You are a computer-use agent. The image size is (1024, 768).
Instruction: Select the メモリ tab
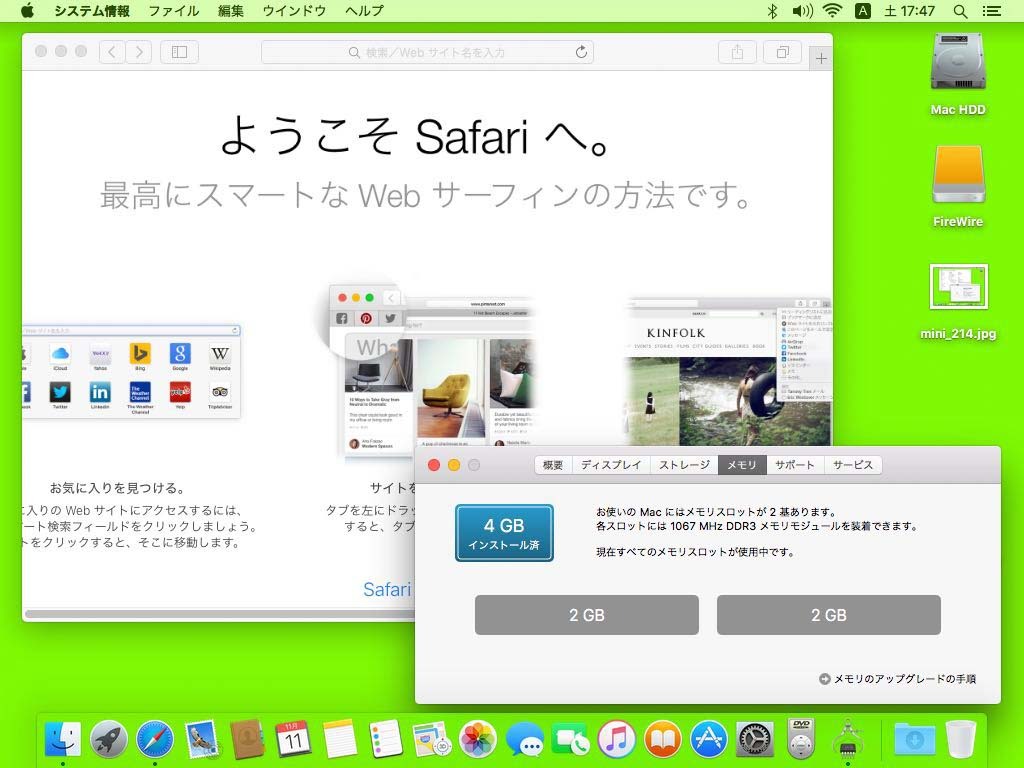coord(742,465)
